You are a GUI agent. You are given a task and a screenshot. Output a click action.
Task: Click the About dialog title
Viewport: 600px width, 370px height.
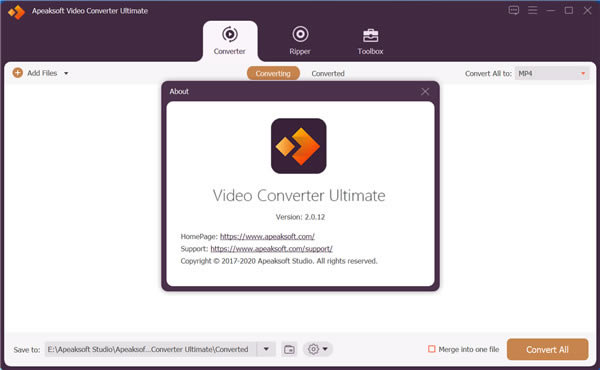[179, 91]
